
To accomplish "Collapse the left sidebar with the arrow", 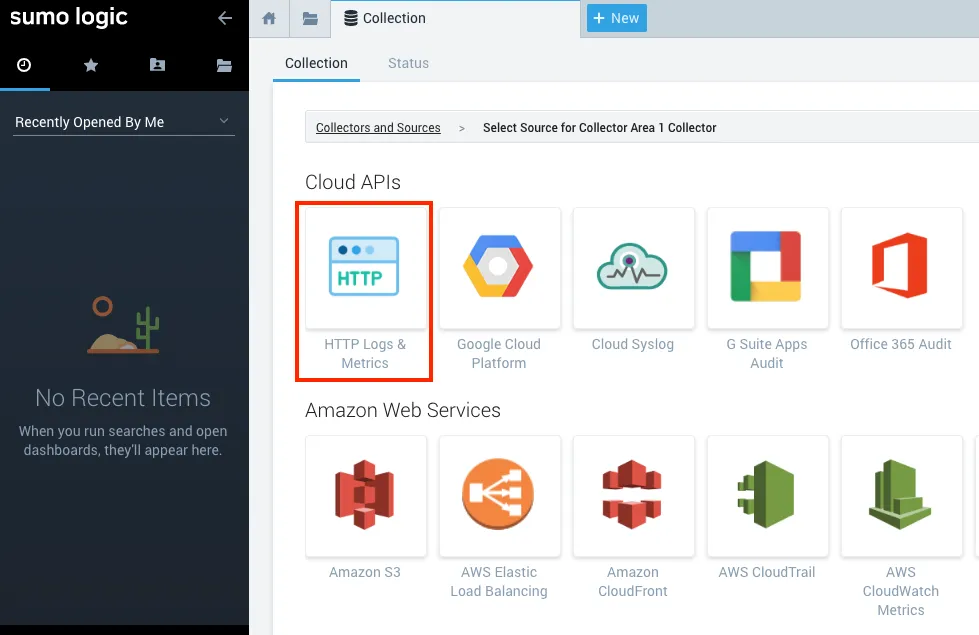I will click(224, 17).
